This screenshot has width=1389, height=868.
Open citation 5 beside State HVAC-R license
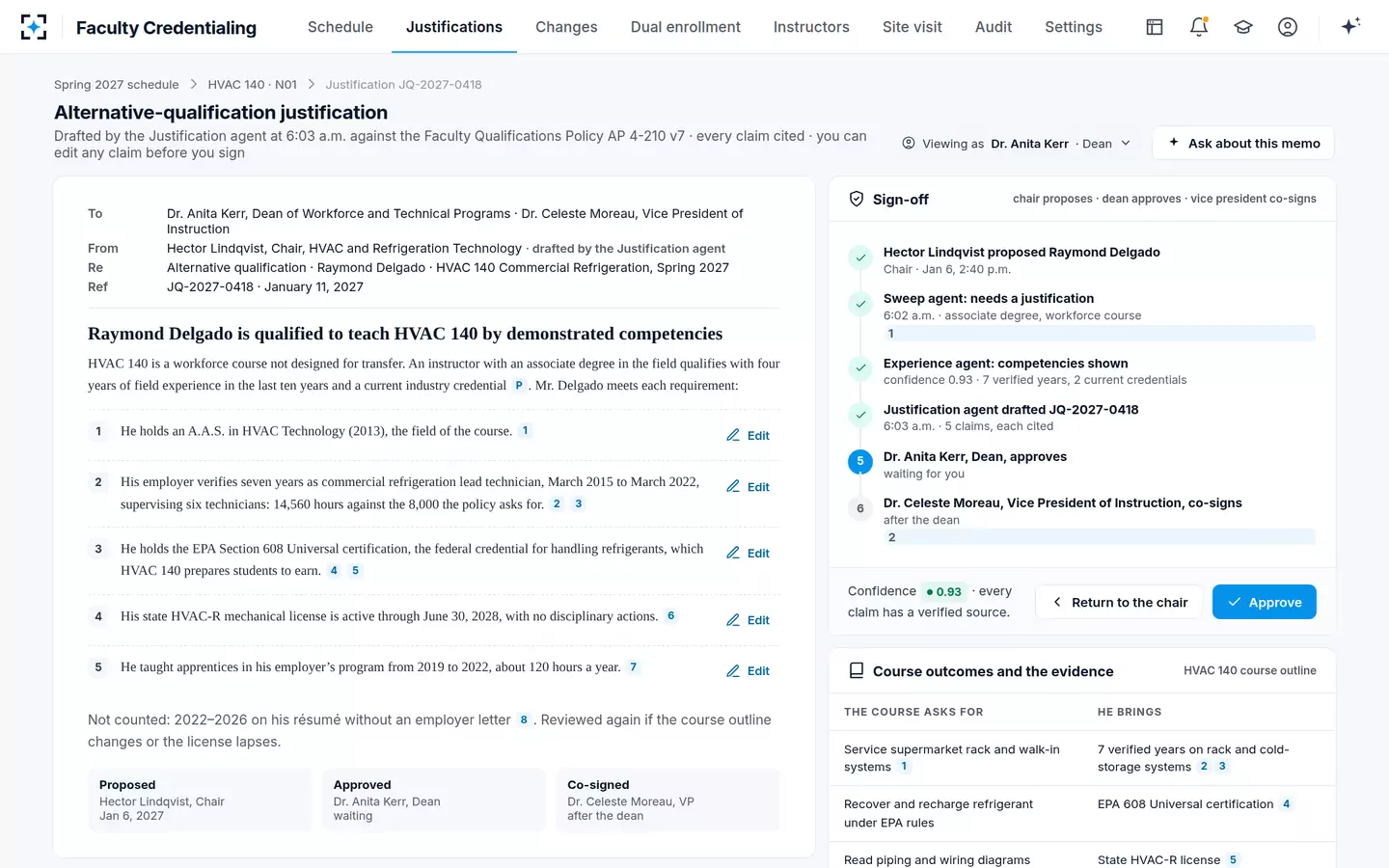[1233, 860]
